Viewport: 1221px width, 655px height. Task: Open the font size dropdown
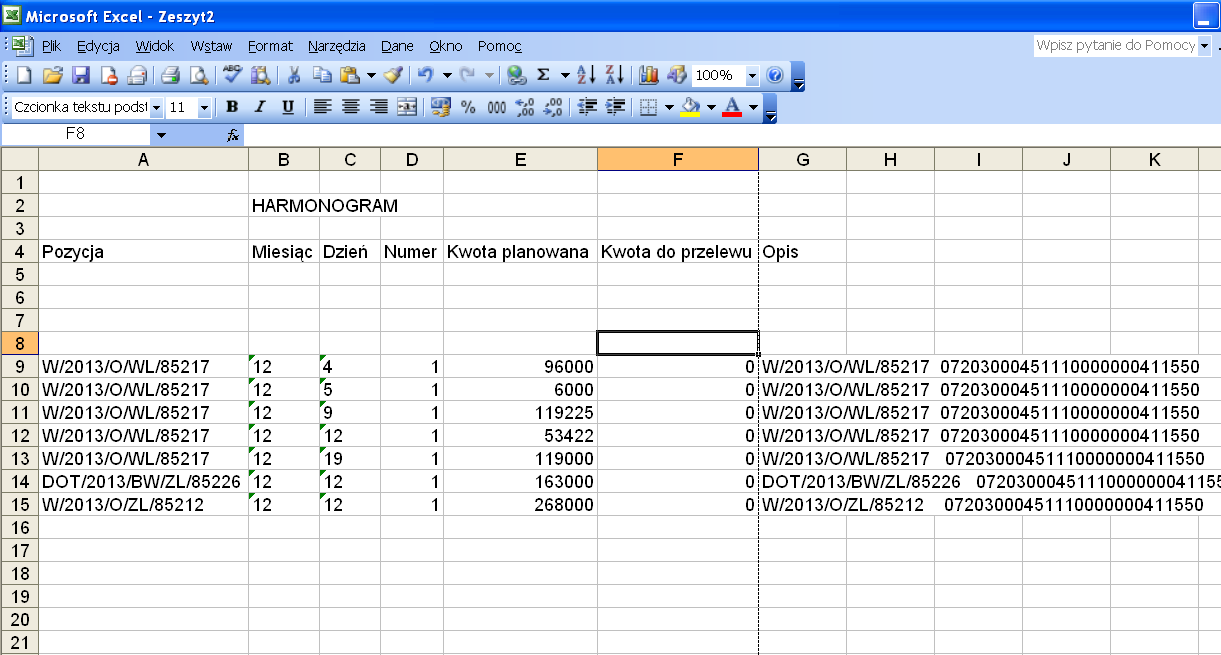(204, 107)
